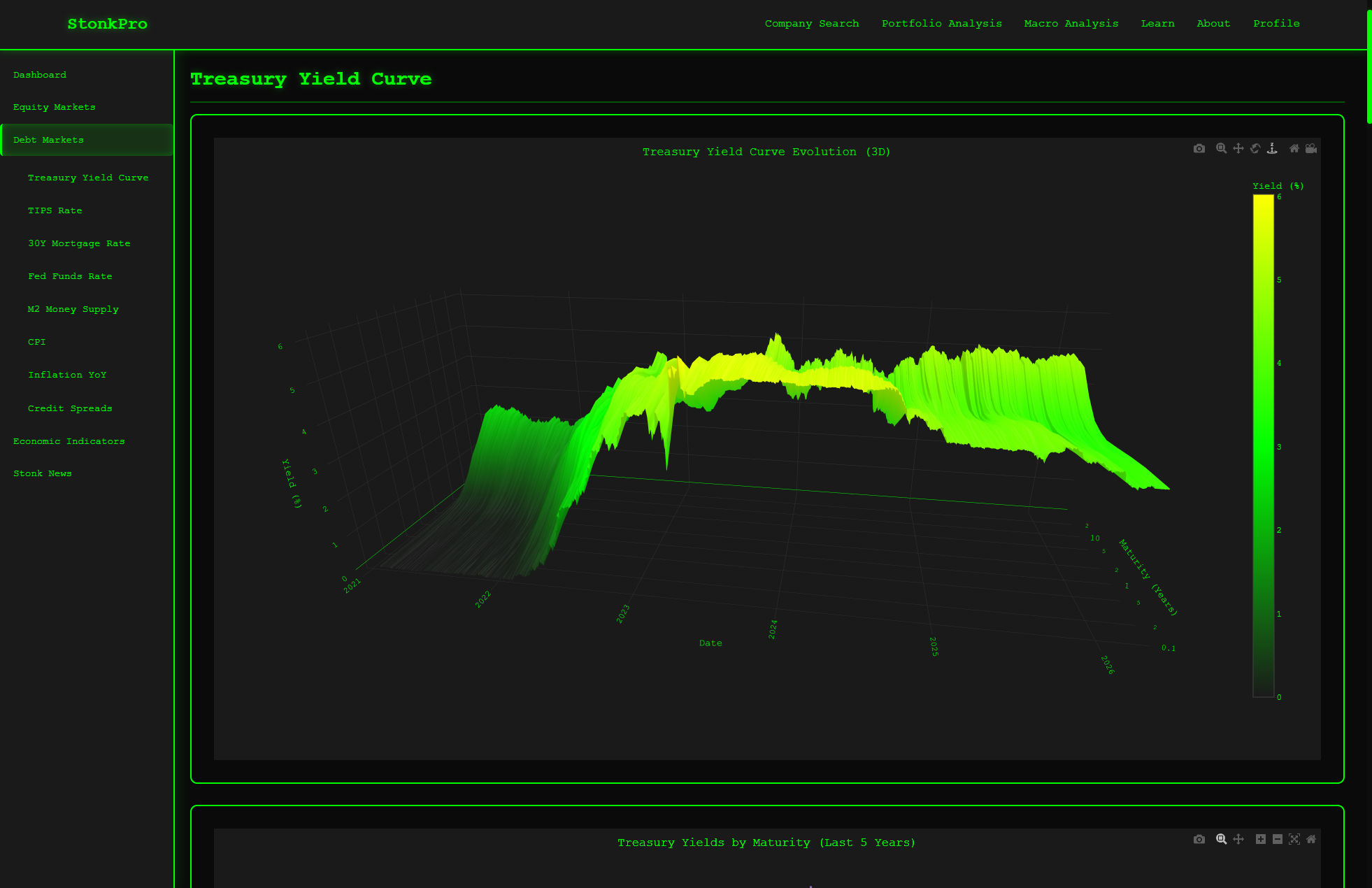
Task: Reset axes on lower chart home icon
Action: point(1311,839)
